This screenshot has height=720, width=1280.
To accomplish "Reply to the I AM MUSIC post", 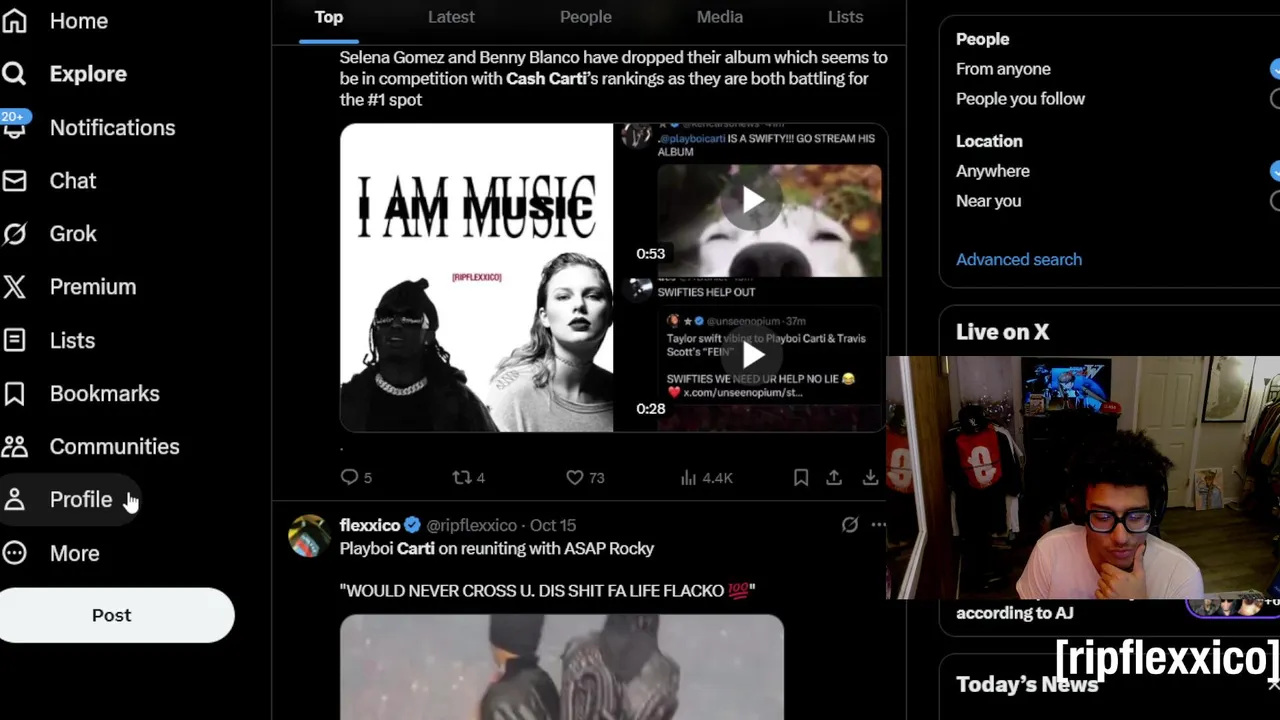I will [x=349, y=478].
